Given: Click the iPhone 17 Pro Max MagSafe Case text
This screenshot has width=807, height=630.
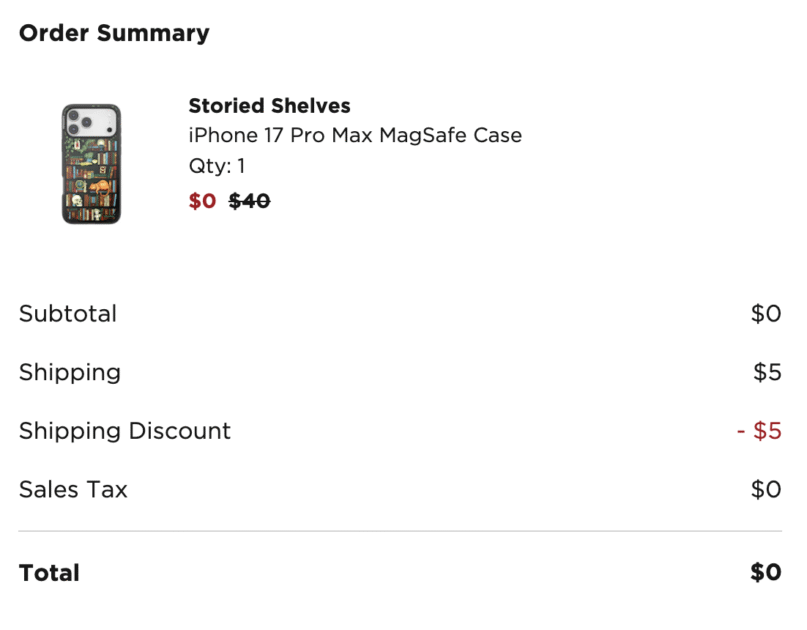Looking at the screenshot, I should point(355,135).
